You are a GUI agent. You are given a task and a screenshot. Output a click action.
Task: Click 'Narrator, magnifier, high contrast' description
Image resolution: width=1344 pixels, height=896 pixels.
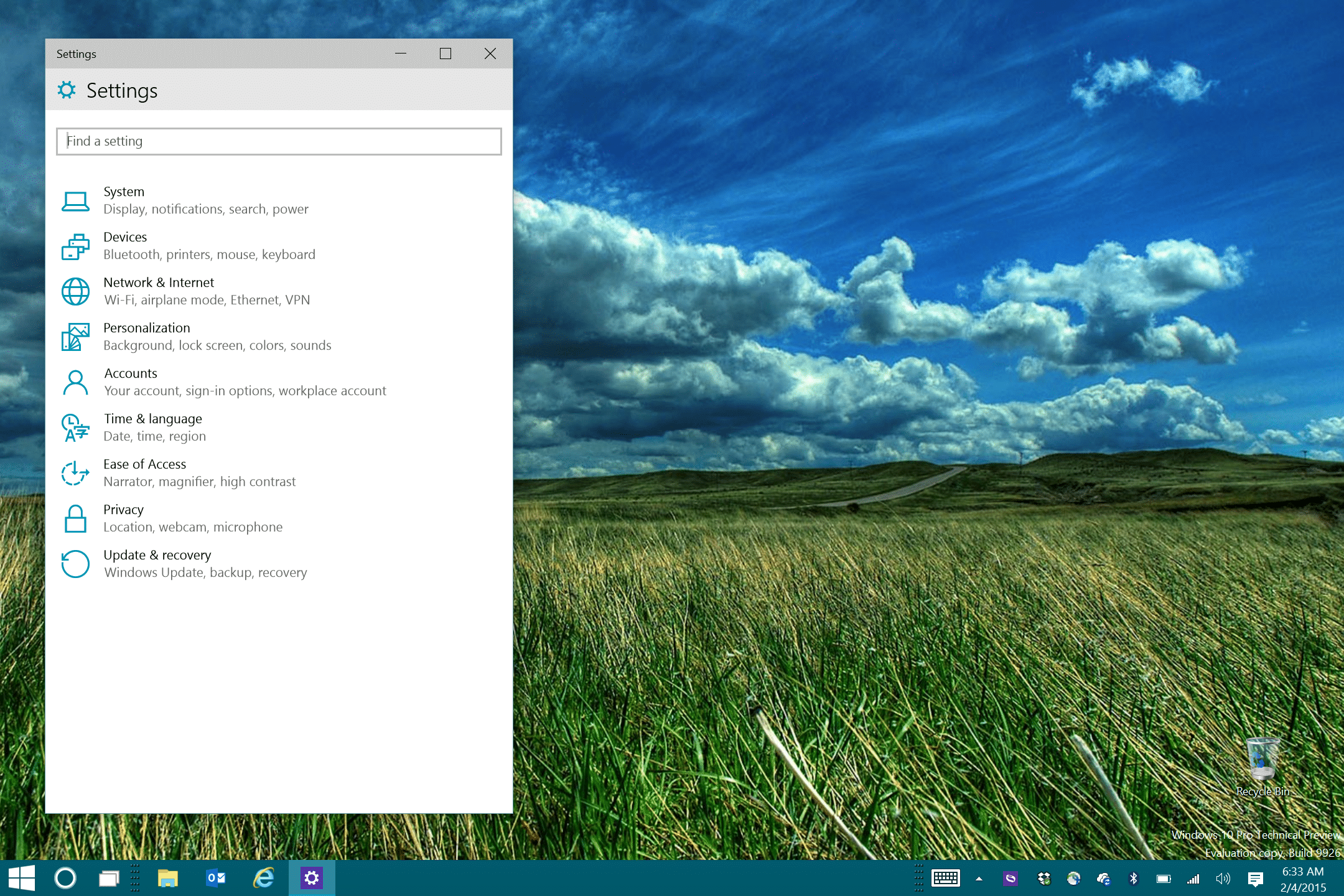tap(200, 482)
